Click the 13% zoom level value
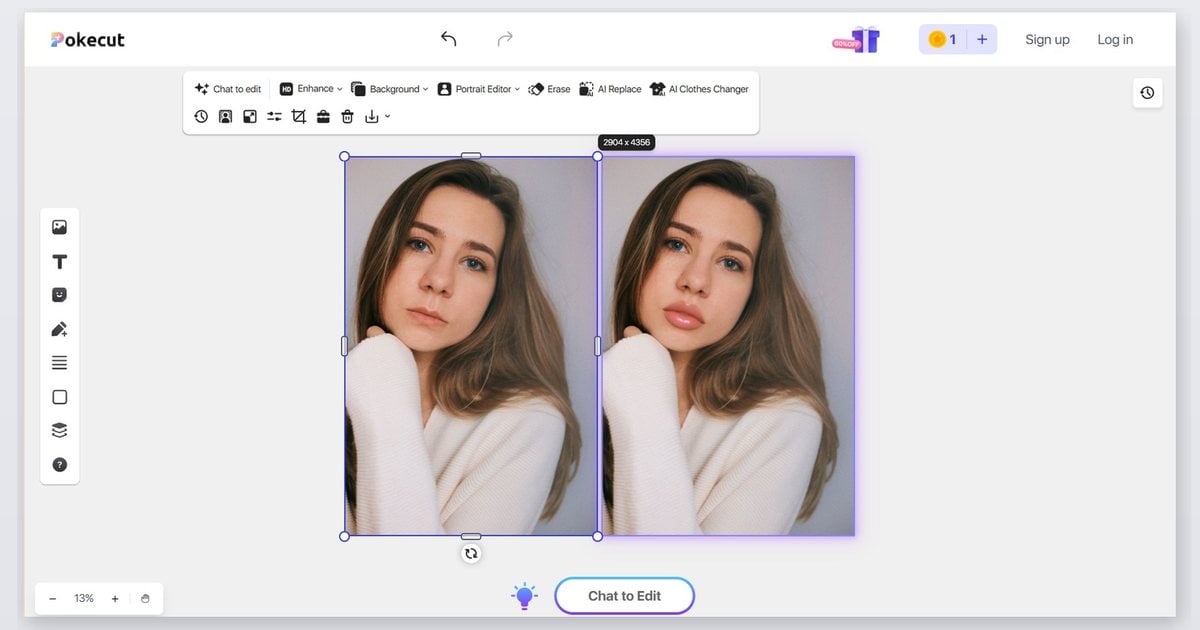 pos(84,598)
